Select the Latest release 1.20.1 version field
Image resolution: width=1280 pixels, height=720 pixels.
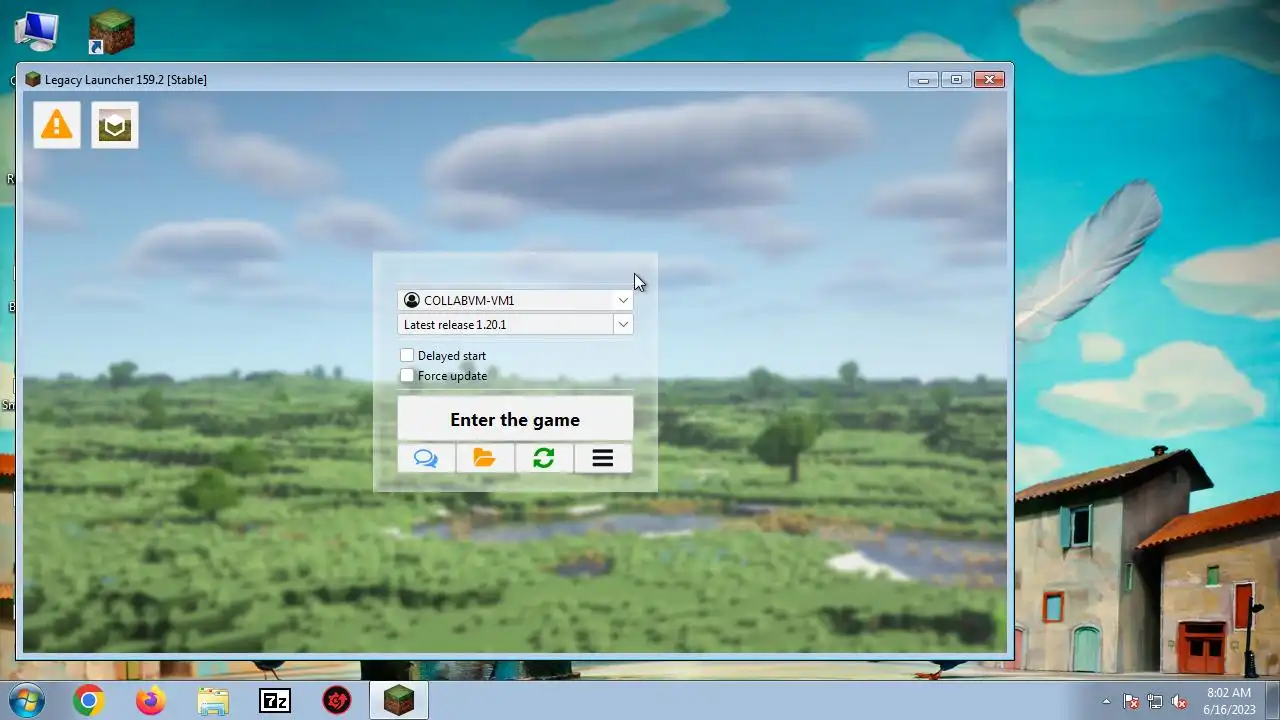click(x=515, y=324)
